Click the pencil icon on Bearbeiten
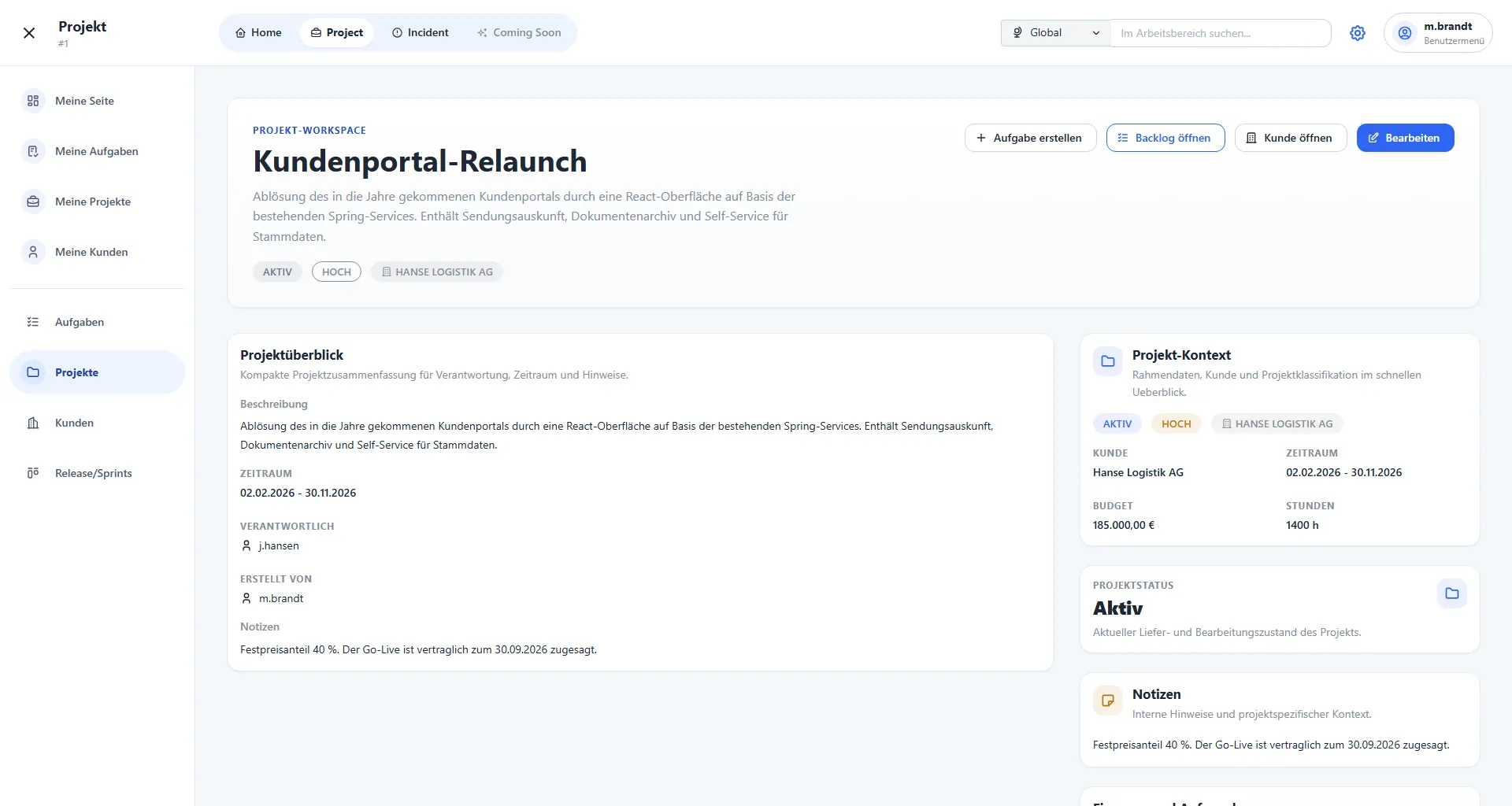This screenshot has height=806, width=1512. [1373, 138]
